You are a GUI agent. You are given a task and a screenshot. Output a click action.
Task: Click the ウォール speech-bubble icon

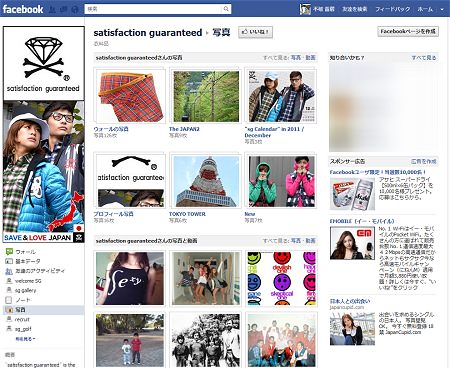[9, 252]
